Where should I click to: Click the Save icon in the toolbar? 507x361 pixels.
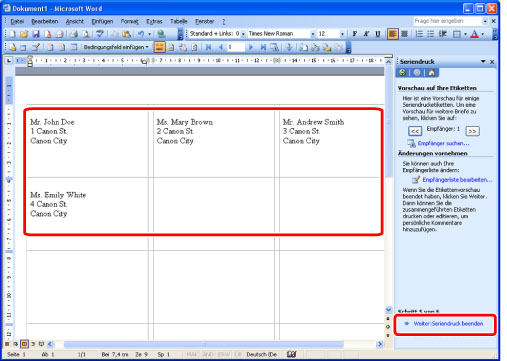(36, 34)
